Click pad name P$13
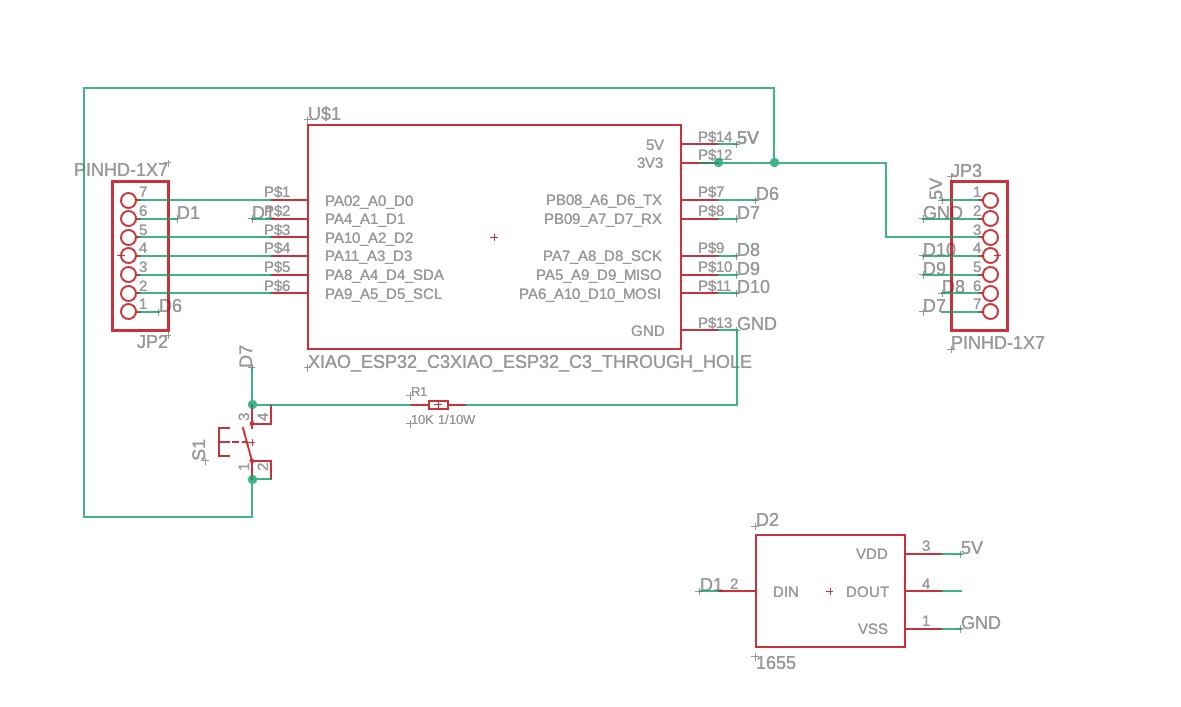1181x707 pixels. pyautogui.click(x=715, y=323)
